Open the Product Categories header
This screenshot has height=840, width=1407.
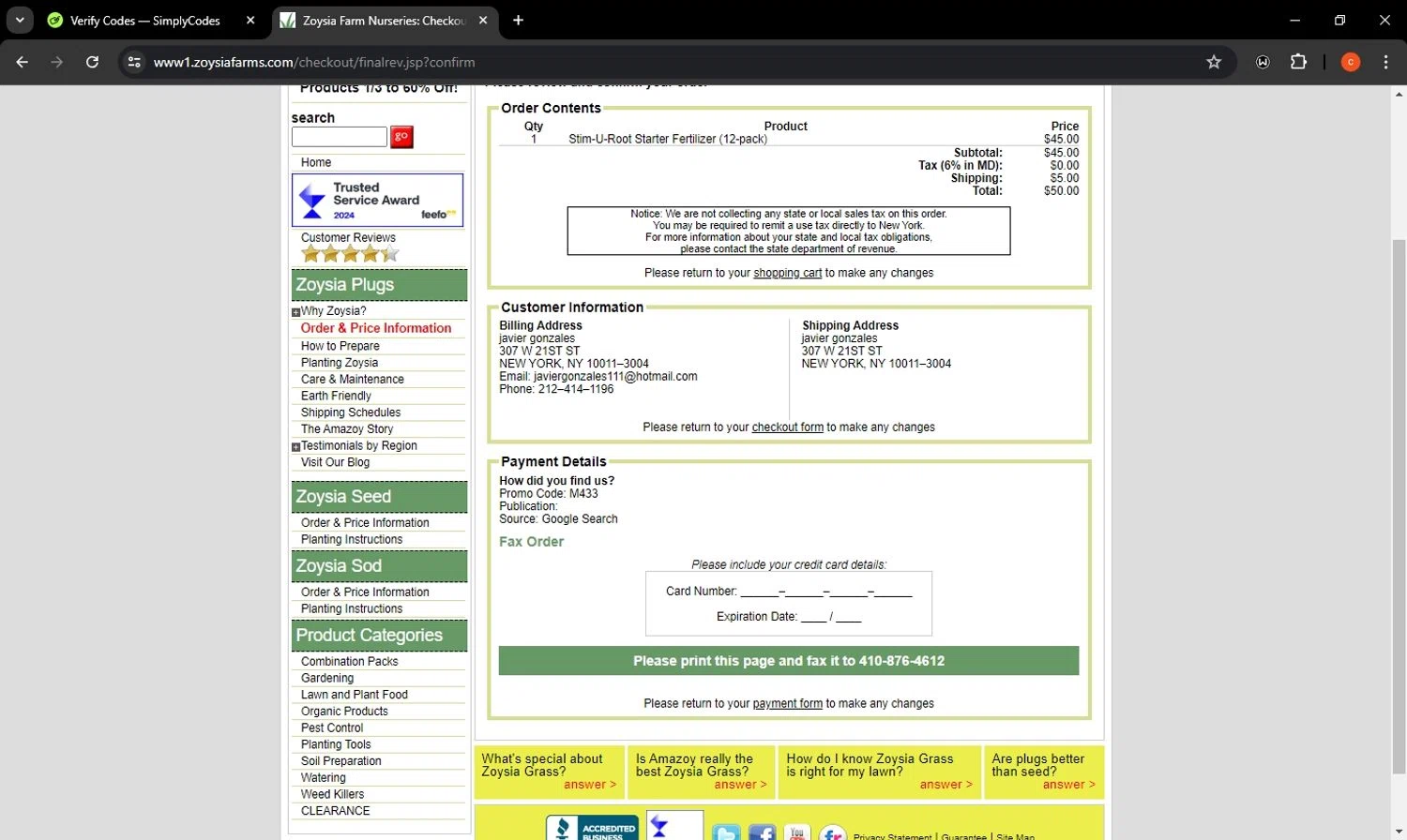[x=379, y=636]
